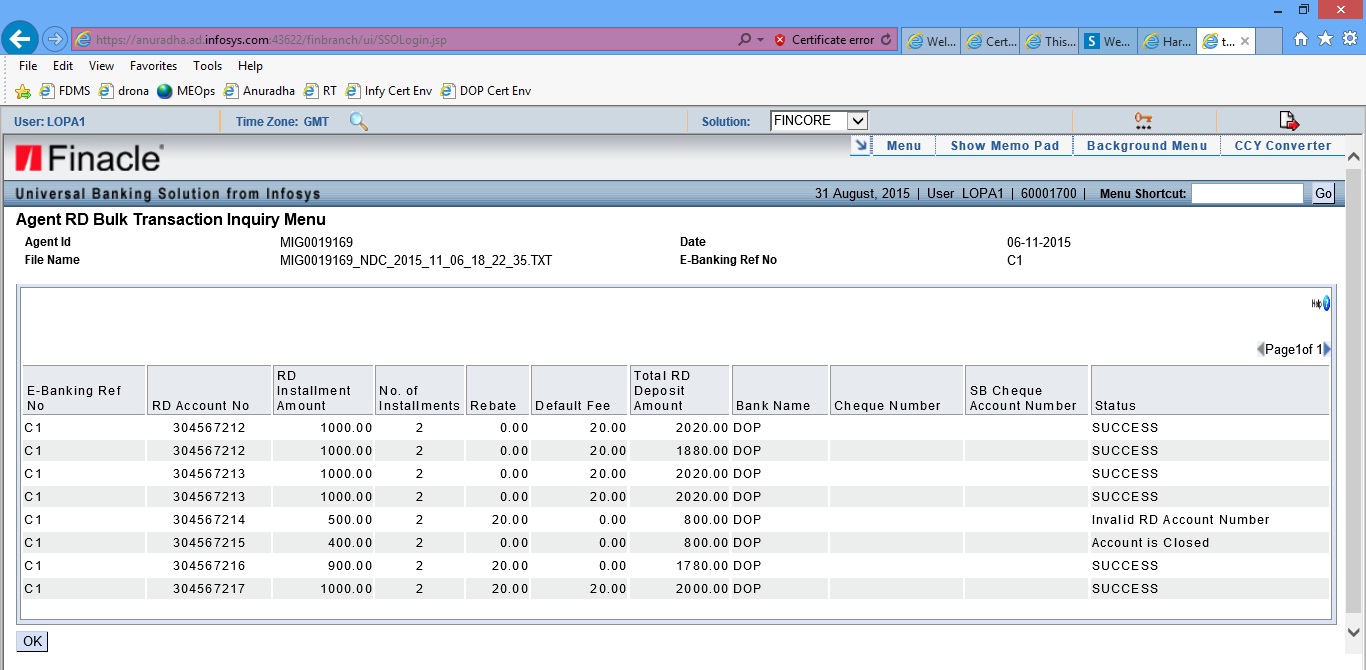Click the Go button next to Menu Shortcut
The width and height of the screenshot is (1366, 670).
click(1323, 193)
